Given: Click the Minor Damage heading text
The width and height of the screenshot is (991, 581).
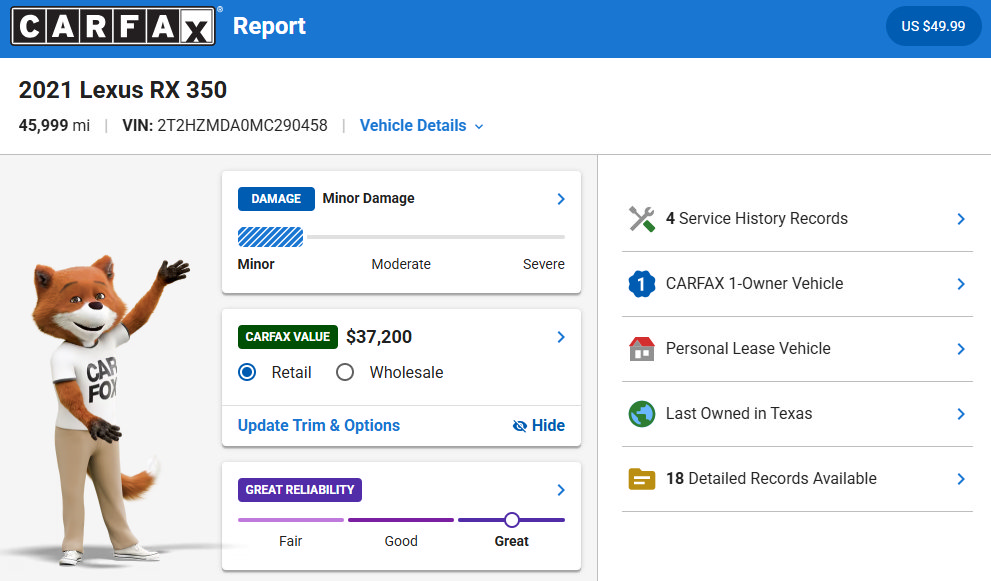Looking at the screenshot, I should click(x=368, y=199).
